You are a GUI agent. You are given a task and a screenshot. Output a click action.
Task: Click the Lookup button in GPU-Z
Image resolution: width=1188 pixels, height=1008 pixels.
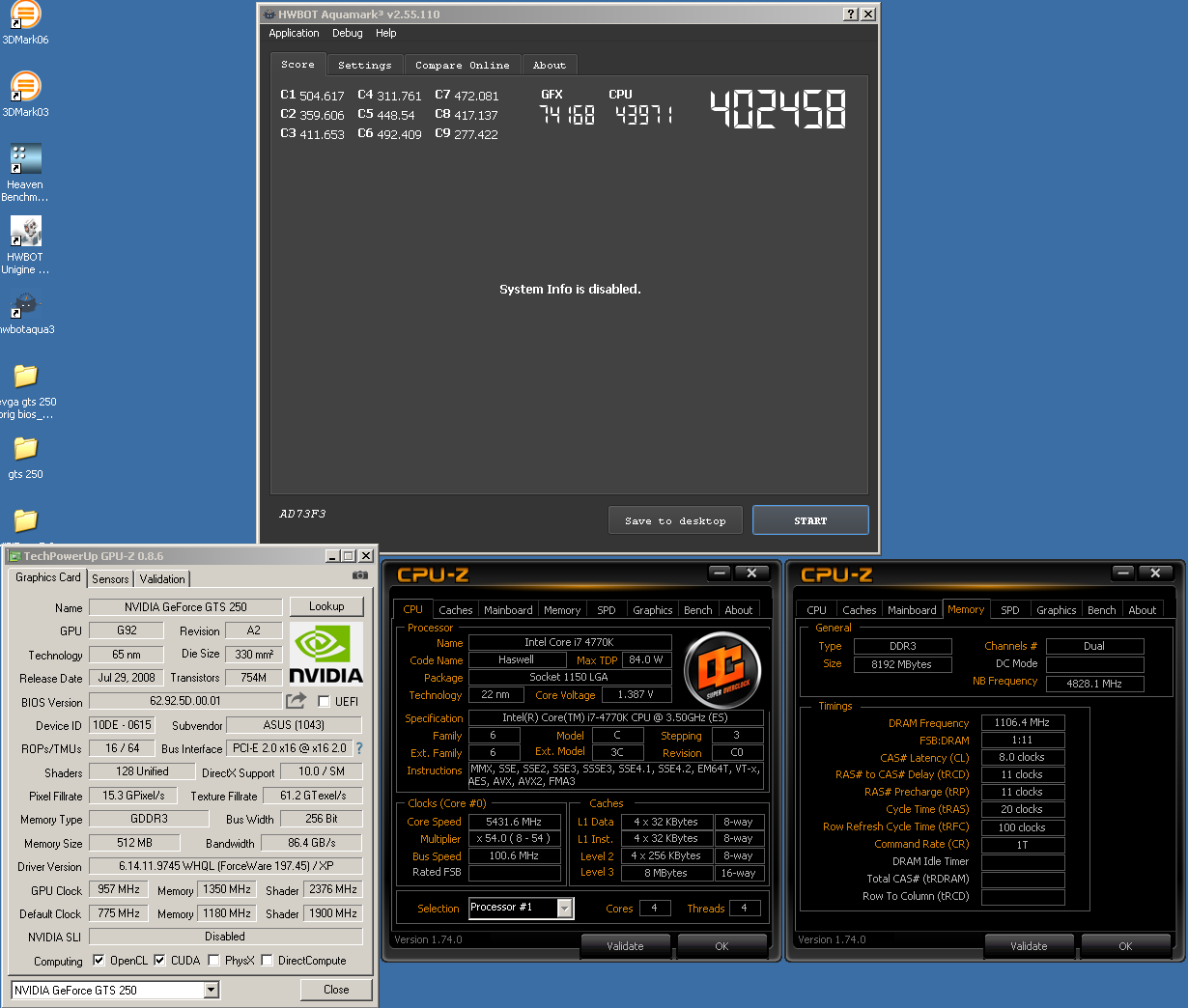pyautogui.click(x=326, y=606)
